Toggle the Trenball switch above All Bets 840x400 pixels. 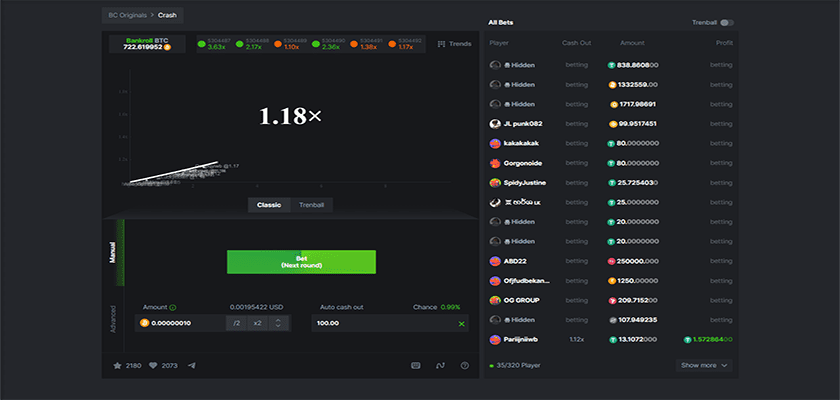click(726, 22)
